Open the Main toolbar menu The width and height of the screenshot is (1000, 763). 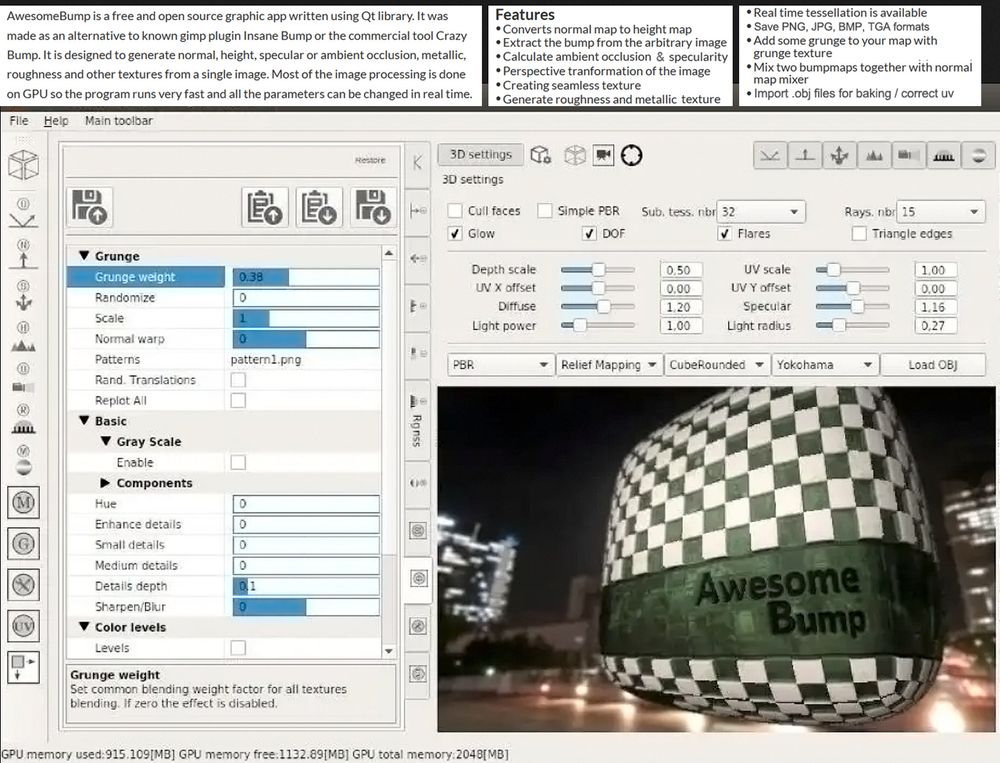pos(119,121)
